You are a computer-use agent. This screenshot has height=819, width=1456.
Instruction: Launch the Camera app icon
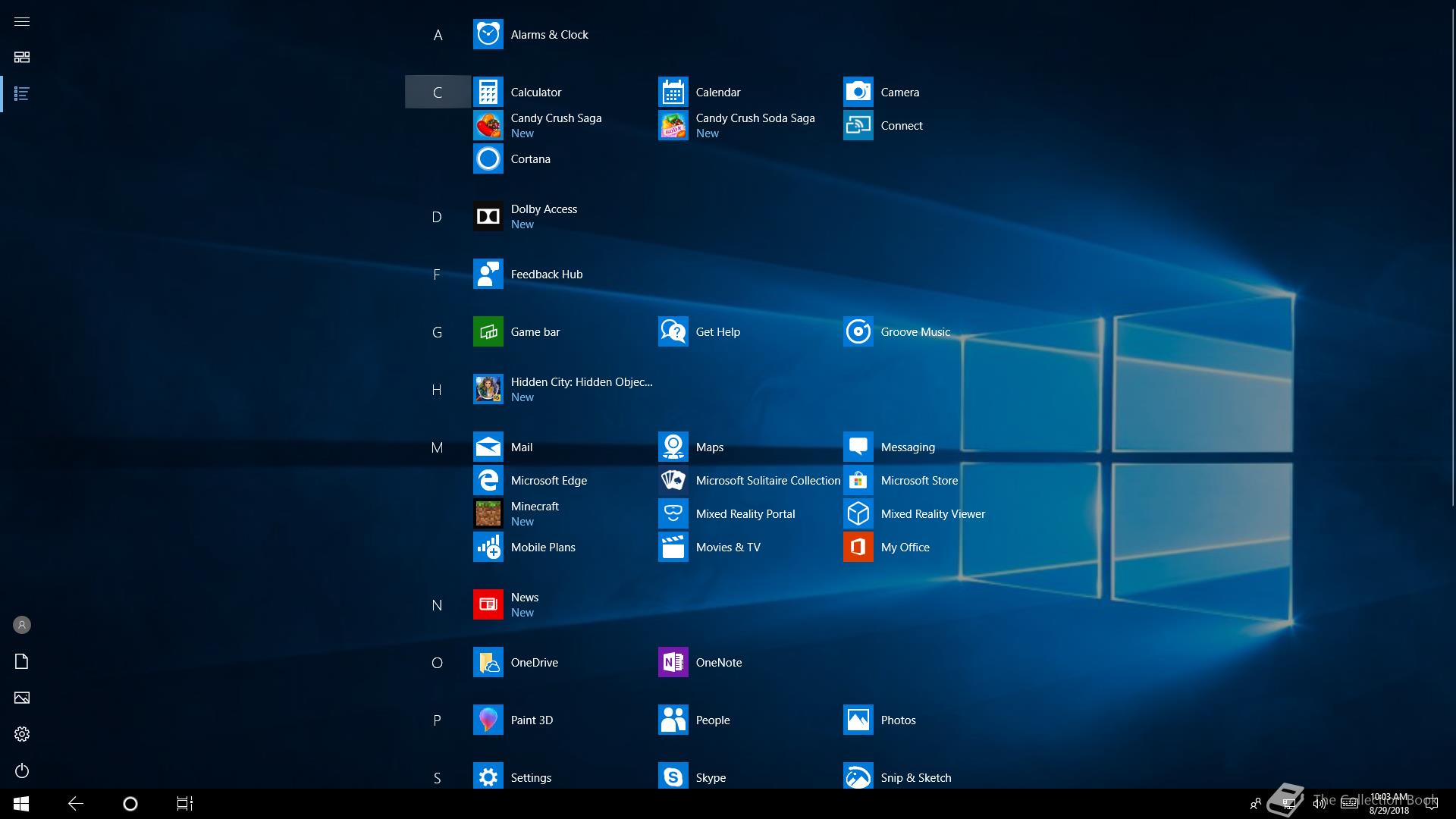point(858,92)
